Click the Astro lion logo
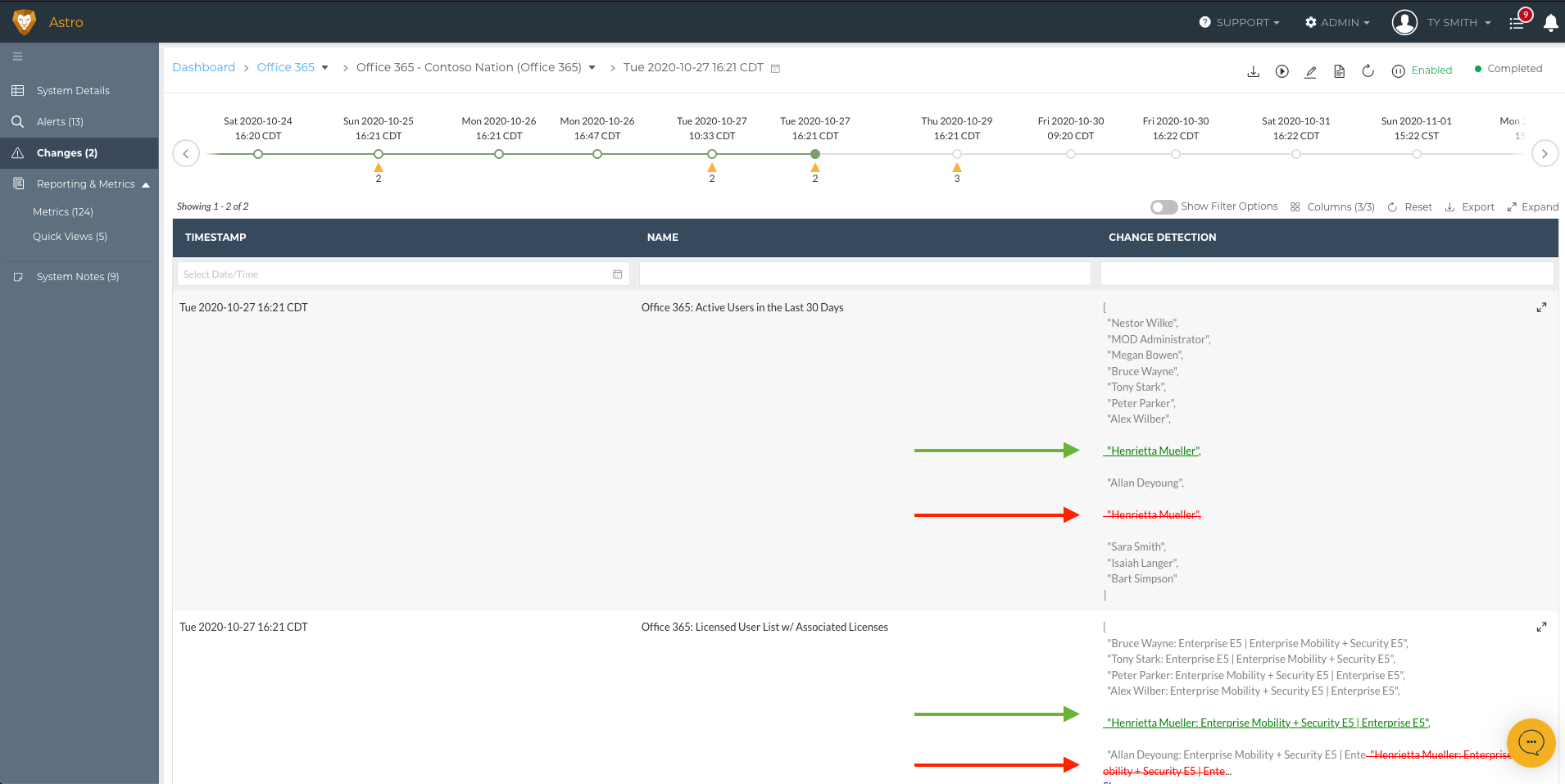The width and height of the screenshot is (1565, 784). [25, 22]
